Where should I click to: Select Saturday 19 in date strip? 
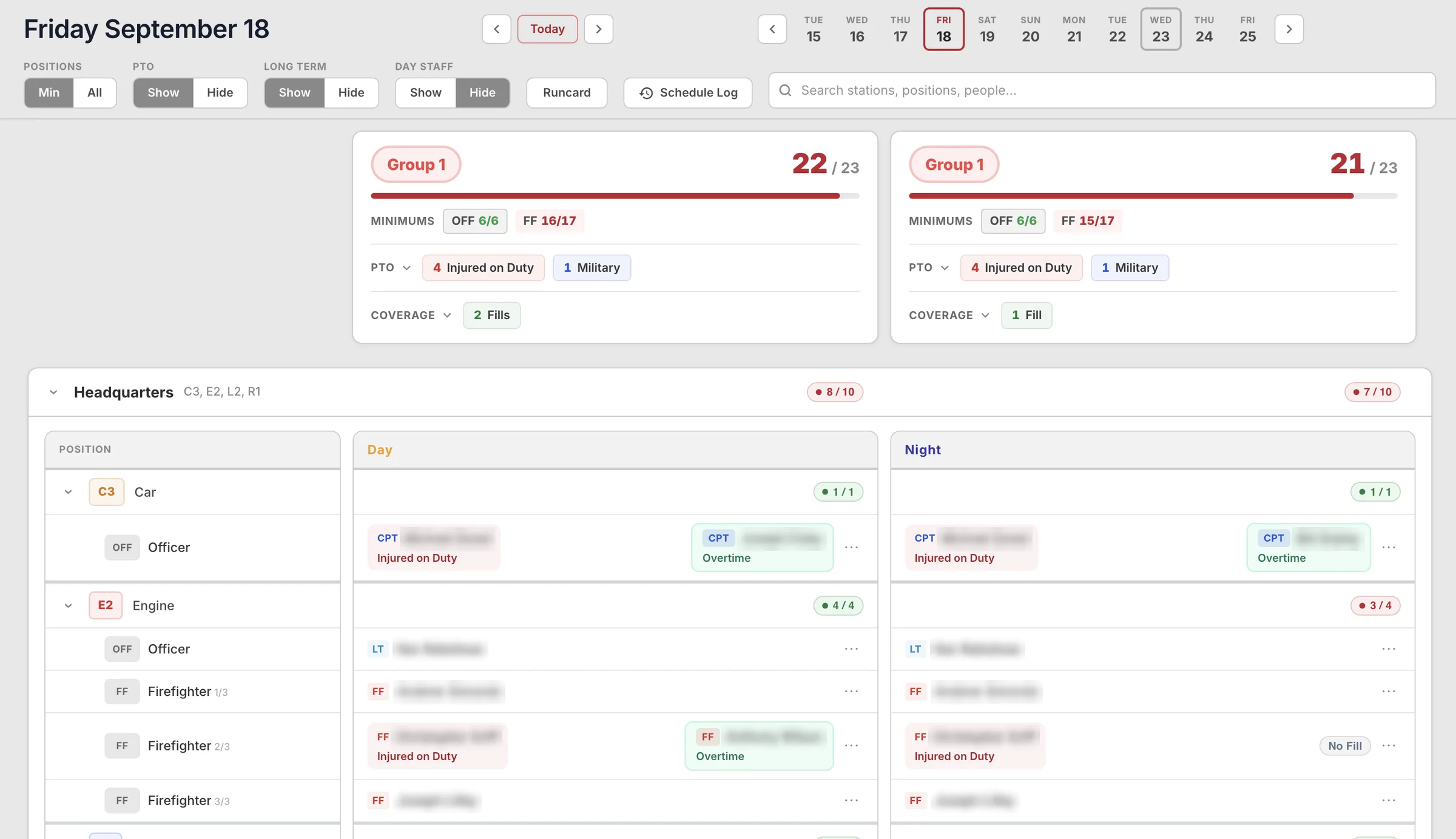click(987, 29)
